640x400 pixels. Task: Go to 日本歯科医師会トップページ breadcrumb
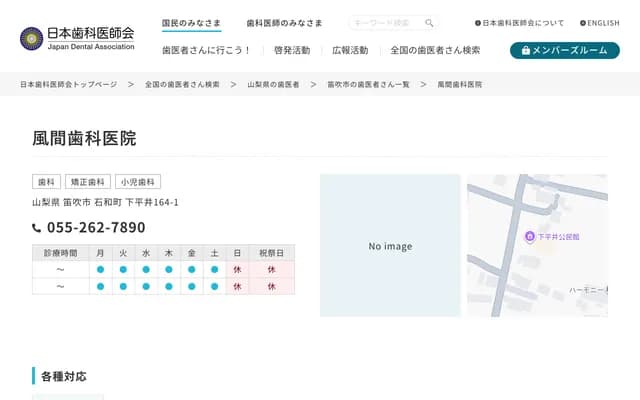[x=69, y=85]
